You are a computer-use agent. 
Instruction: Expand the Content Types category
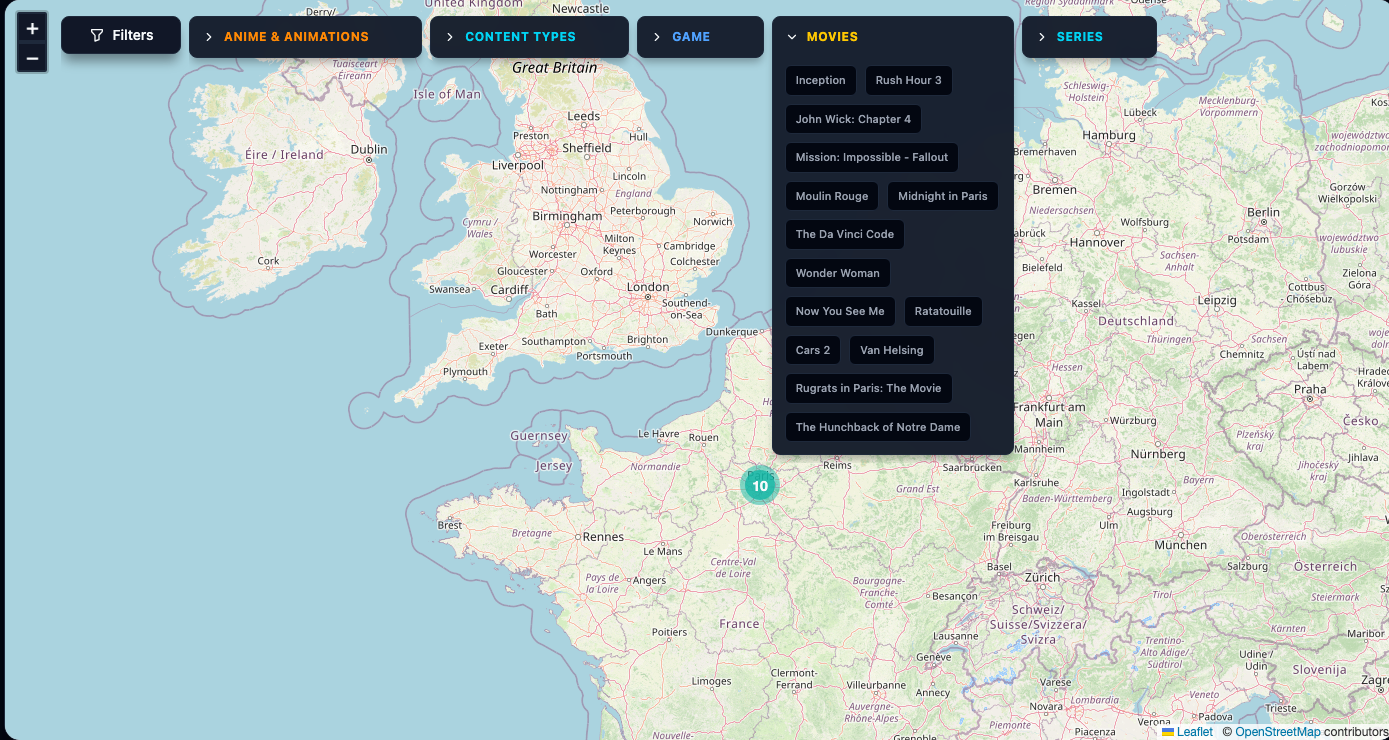click(x=529, y=37)
